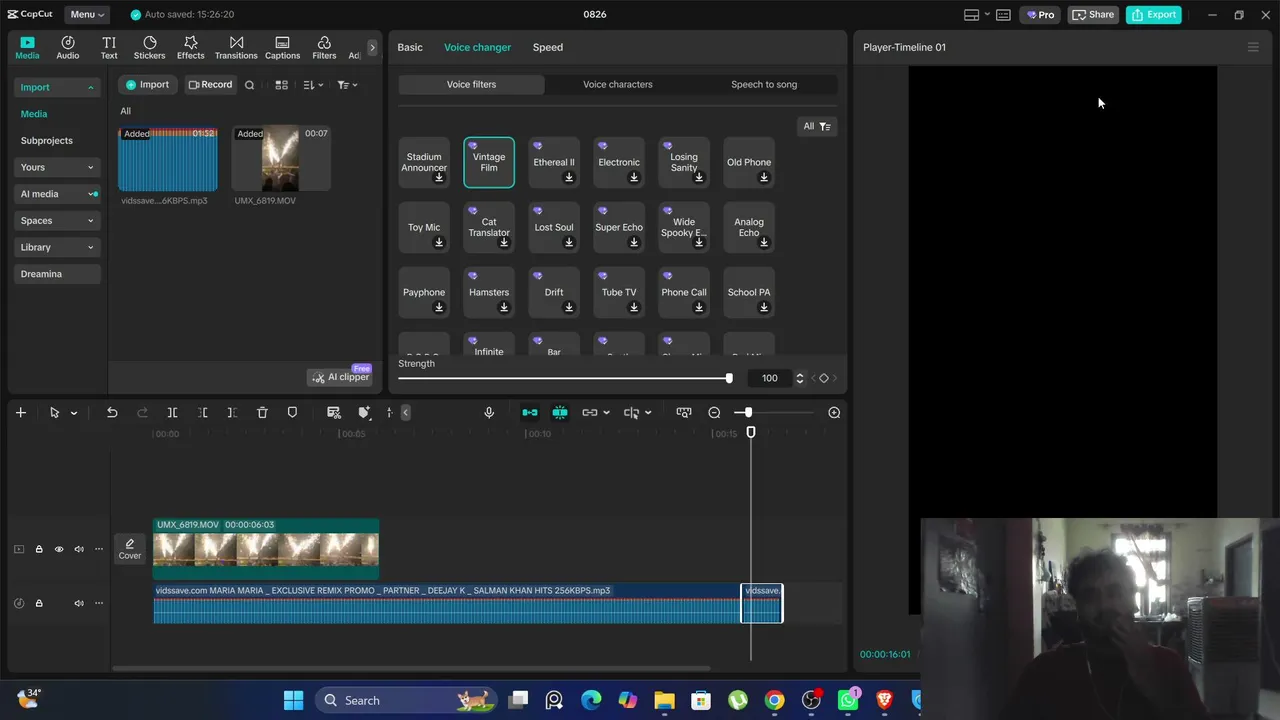Edit the video Cover
This screenshot has height=720, width=1280.
[x=130, y=549]
